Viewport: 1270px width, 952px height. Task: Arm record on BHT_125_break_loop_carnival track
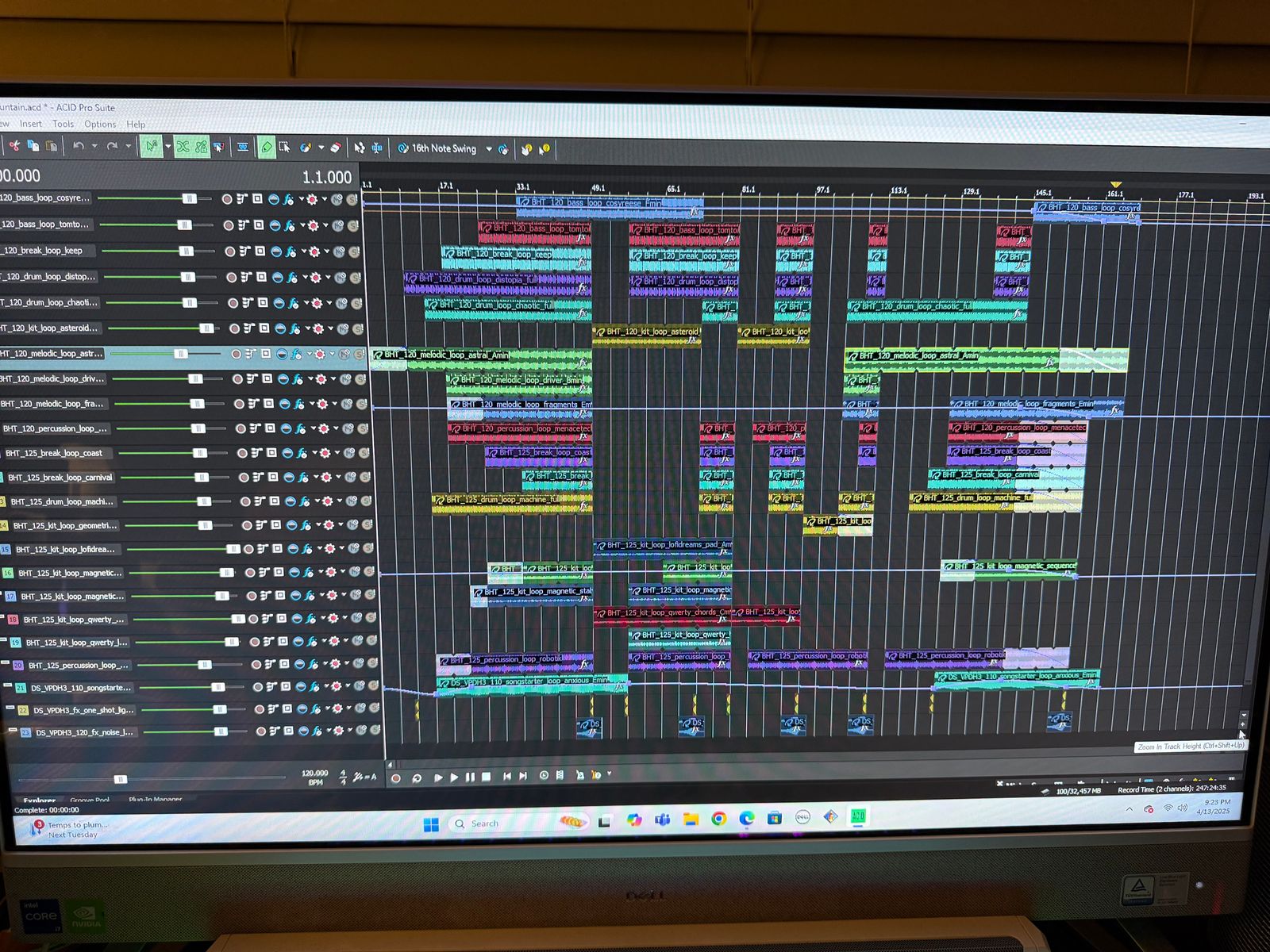tap(244, 478)
